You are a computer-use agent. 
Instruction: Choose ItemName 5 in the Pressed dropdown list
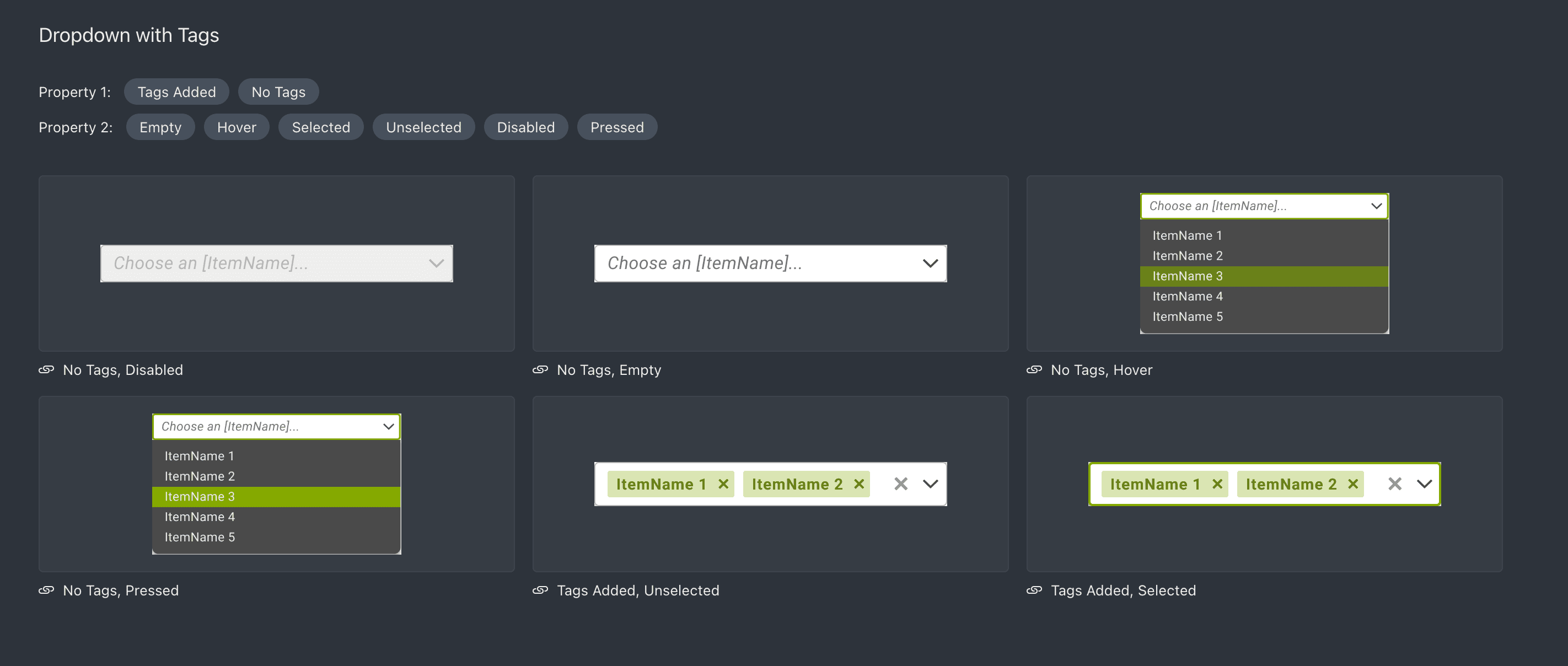[276, 538]
